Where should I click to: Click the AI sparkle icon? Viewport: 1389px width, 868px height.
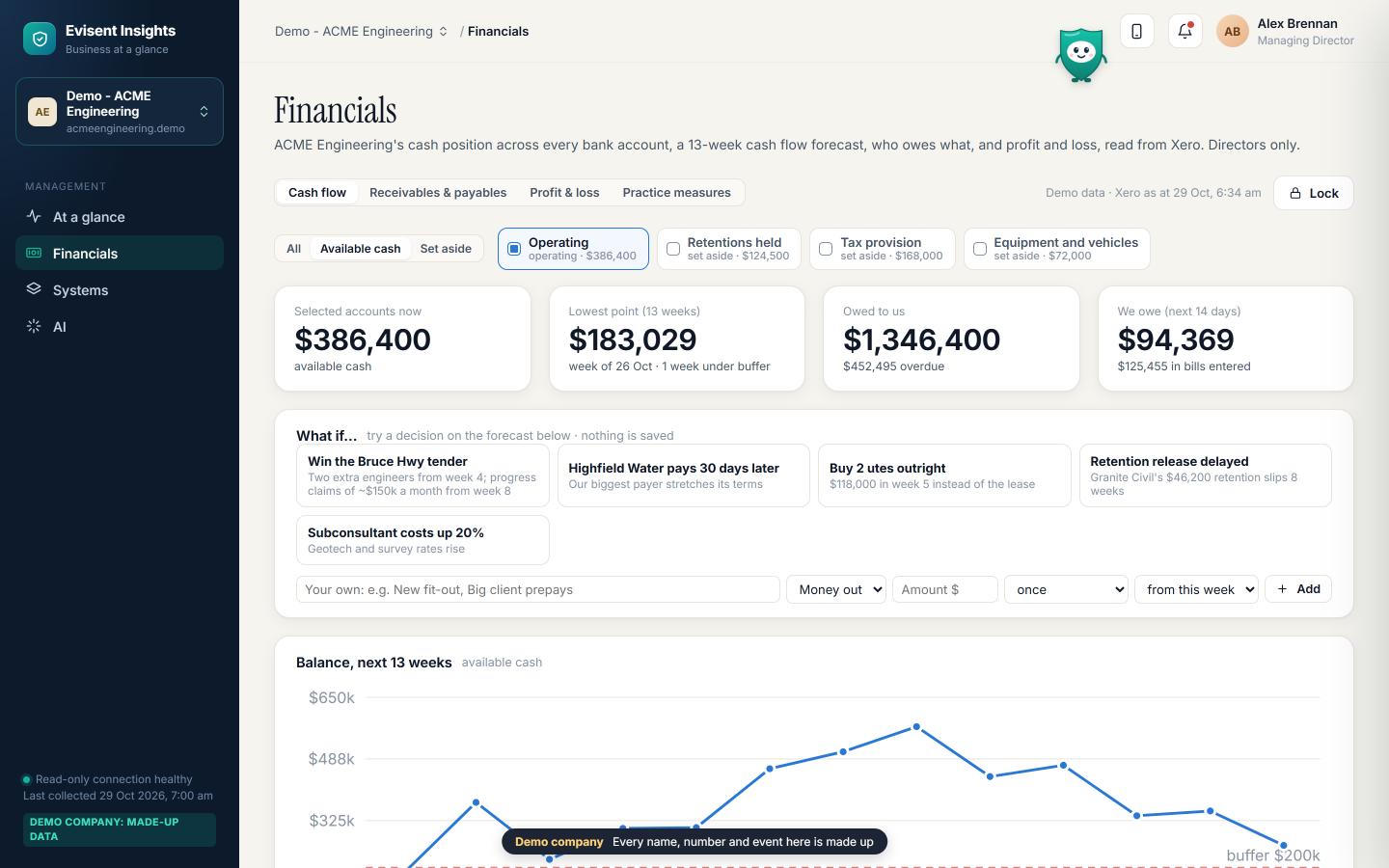tap(34, 326)
